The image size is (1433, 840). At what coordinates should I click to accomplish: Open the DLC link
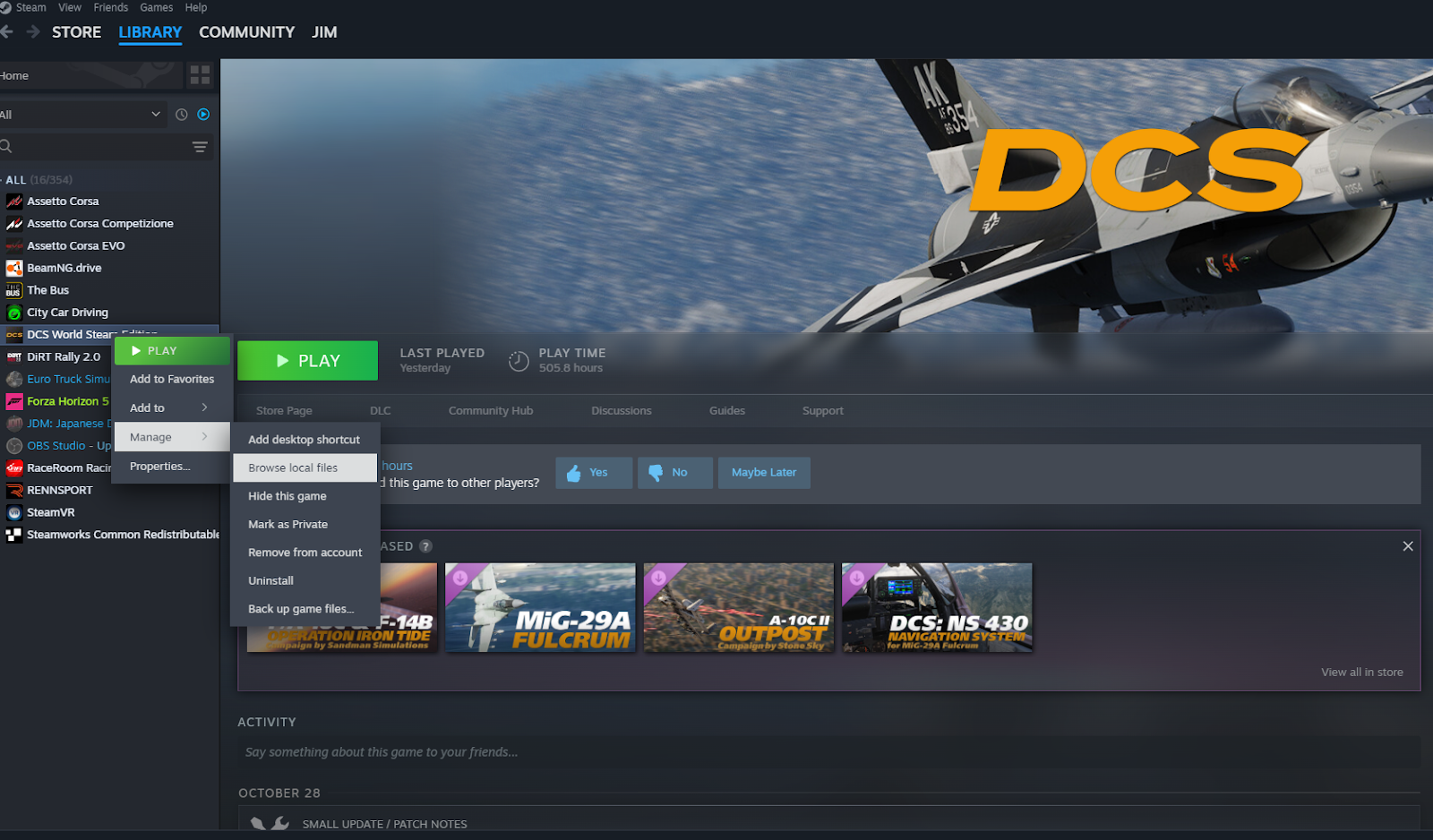[381, 411]
